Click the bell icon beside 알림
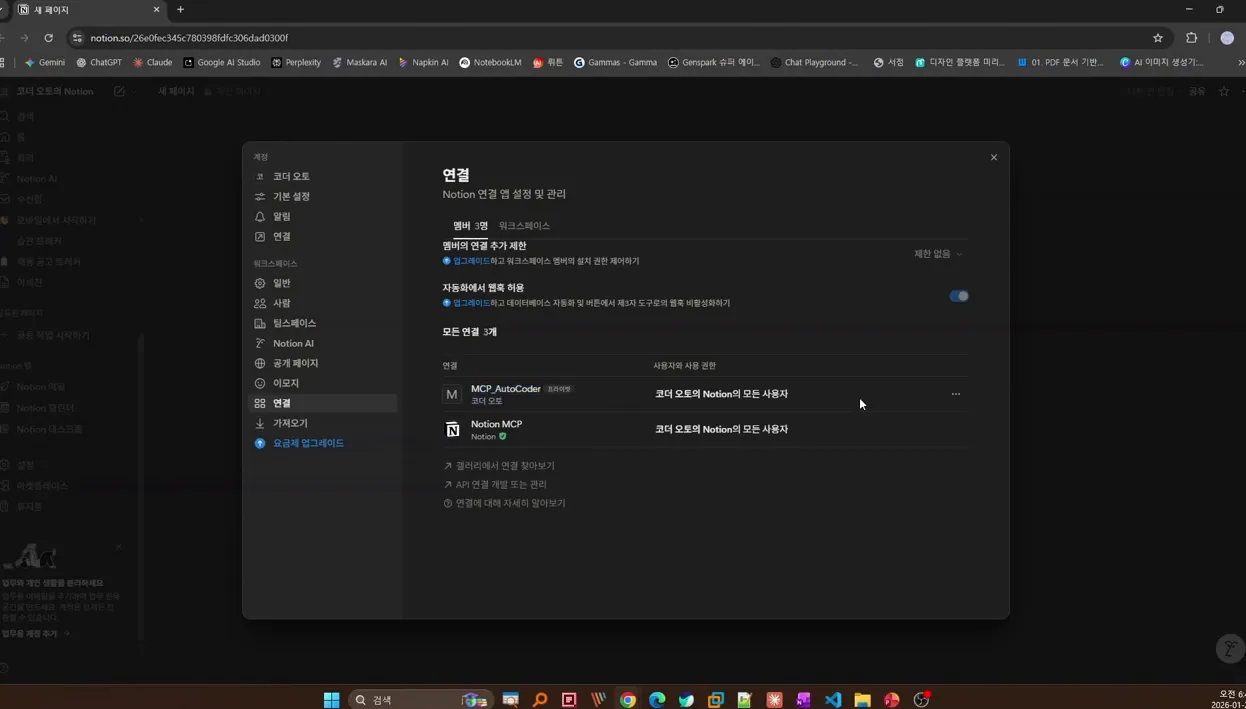The width and height of the screenshot is (1246, 709). (x=260, y=216)
